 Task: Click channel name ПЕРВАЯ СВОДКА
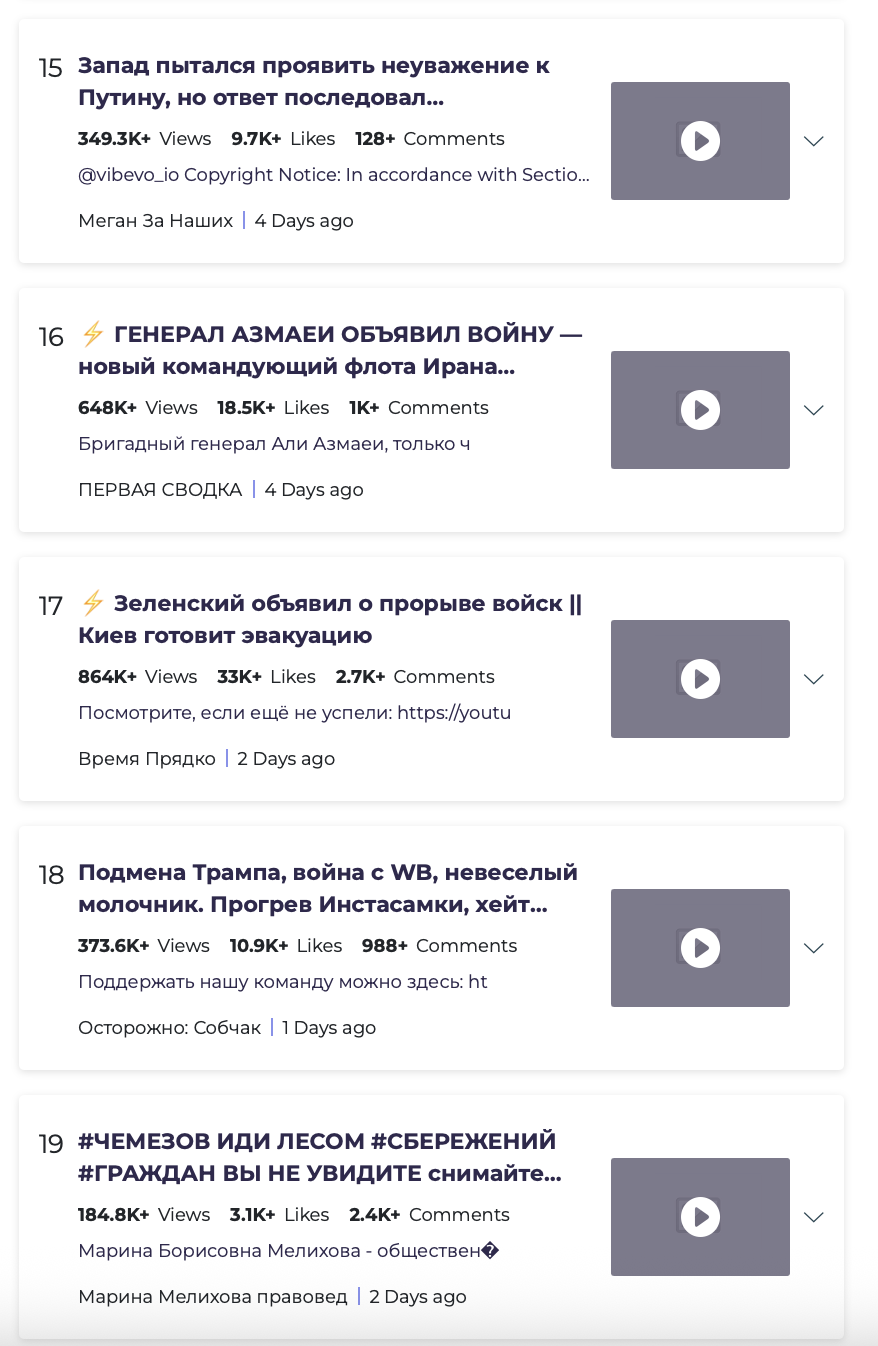point(160,490)
